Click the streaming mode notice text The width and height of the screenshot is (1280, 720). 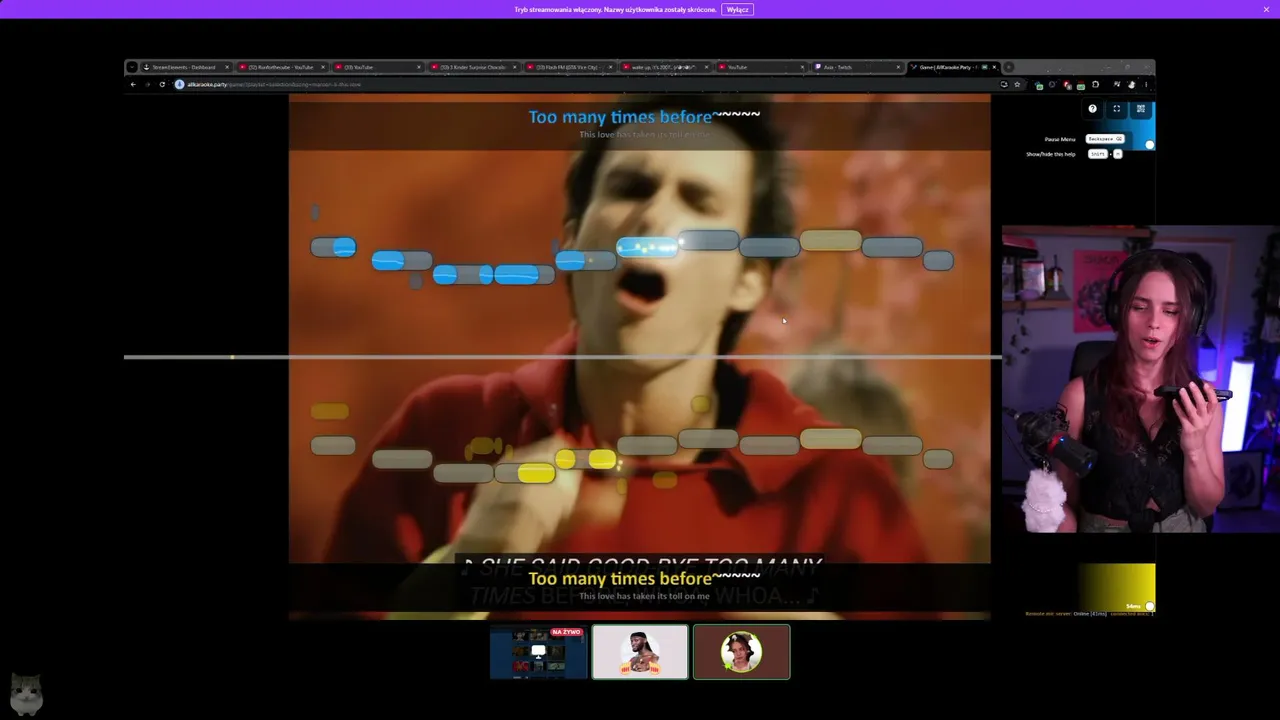615,9
